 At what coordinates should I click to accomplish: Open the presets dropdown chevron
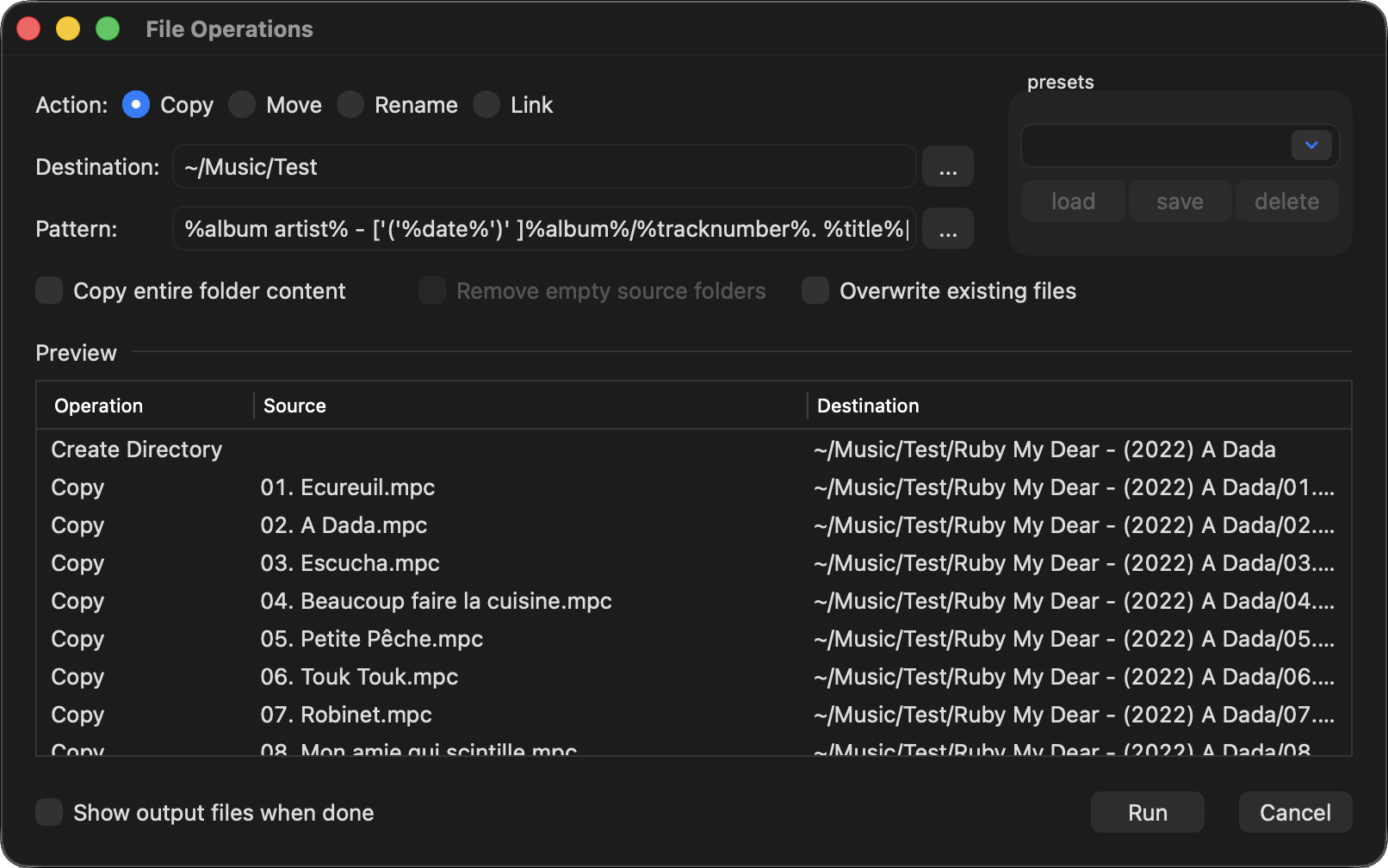pos(1311,146)
